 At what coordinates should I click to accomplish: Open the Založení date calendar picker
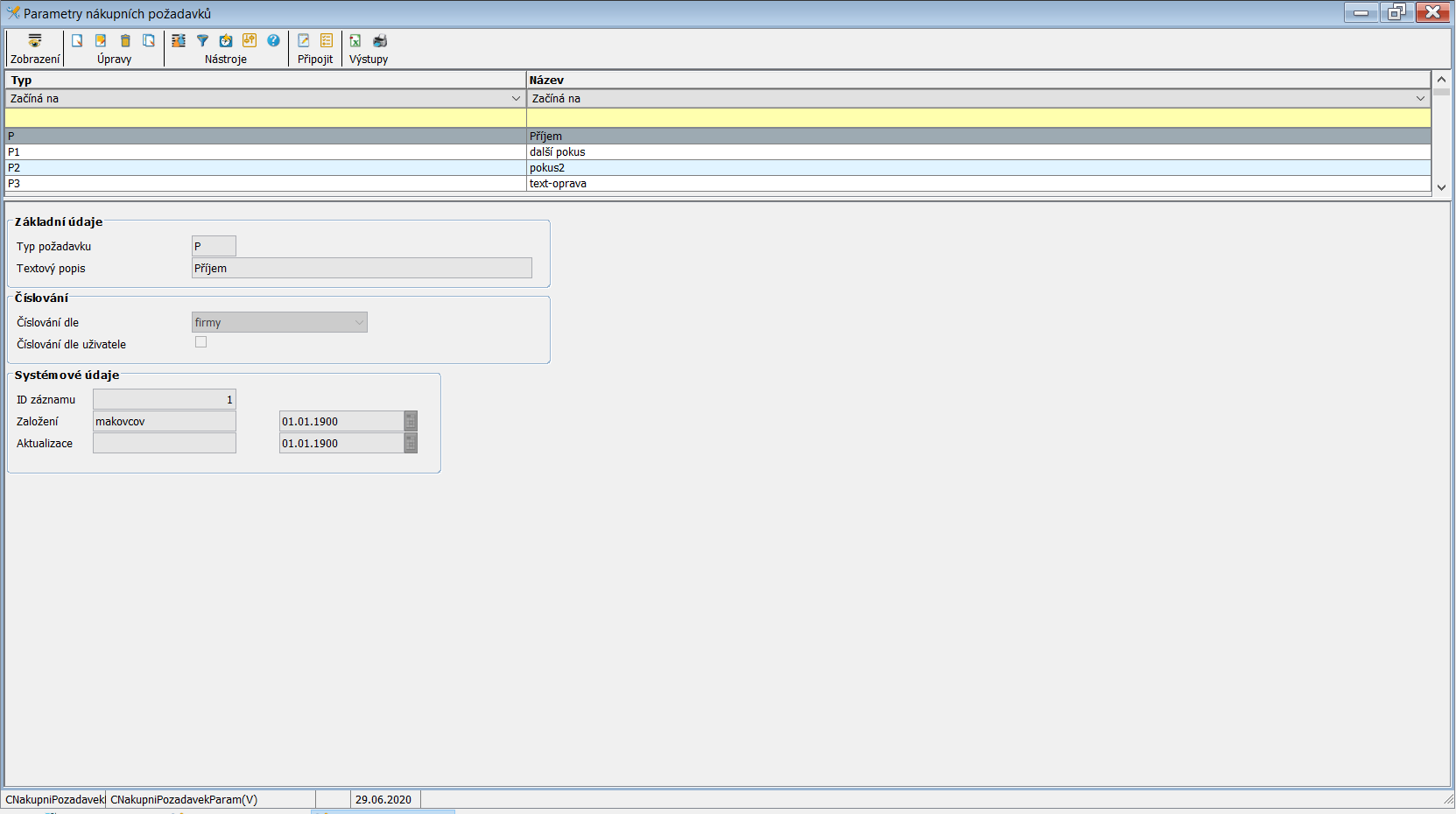[411, 422]
